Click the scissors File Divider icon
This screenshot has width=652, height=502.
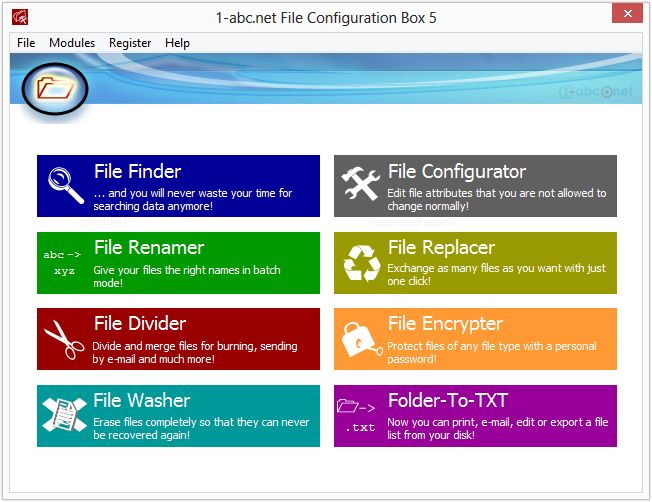tap(64, 339)
